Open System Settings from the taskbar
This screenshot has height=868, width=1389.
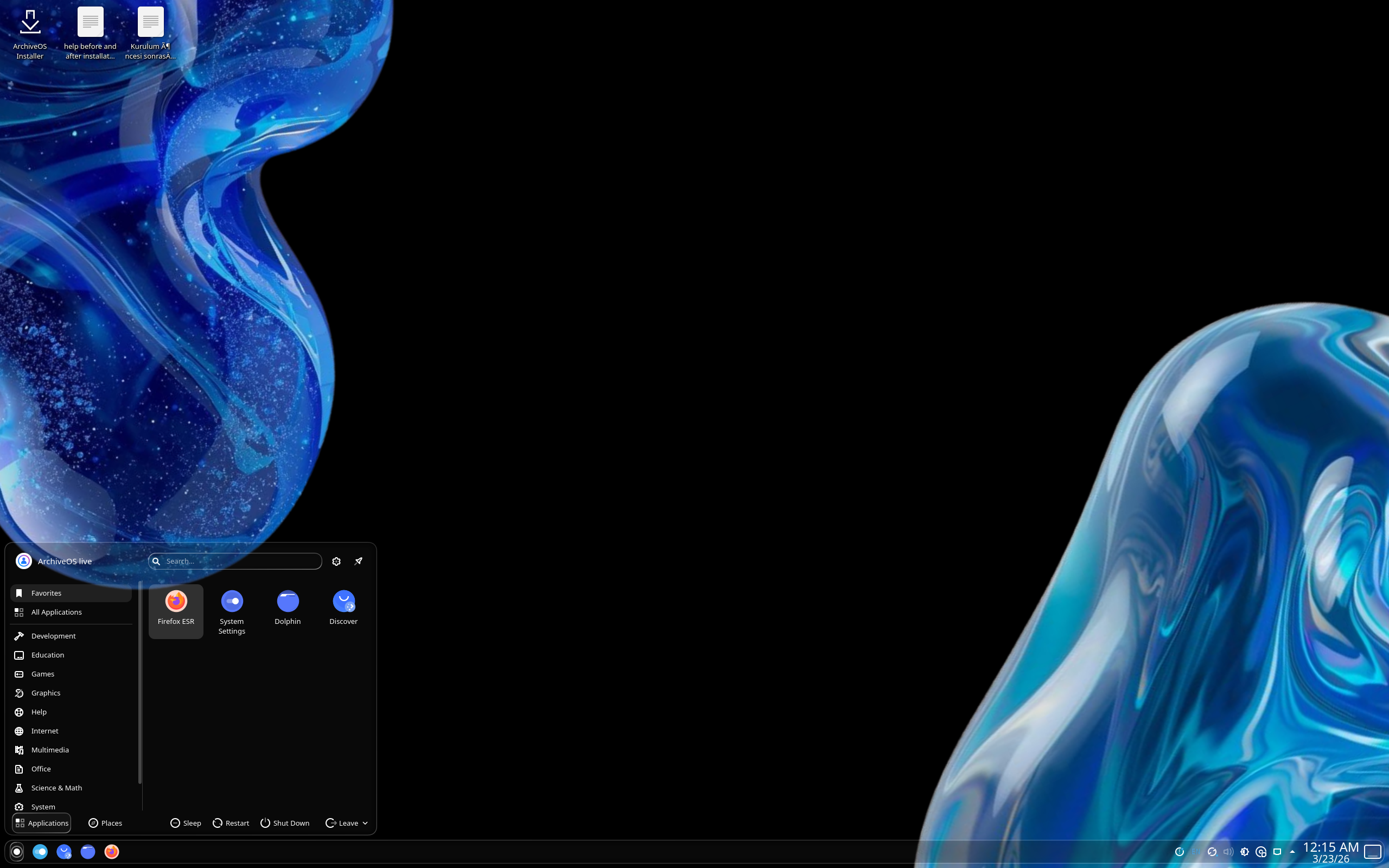[40, 851]
